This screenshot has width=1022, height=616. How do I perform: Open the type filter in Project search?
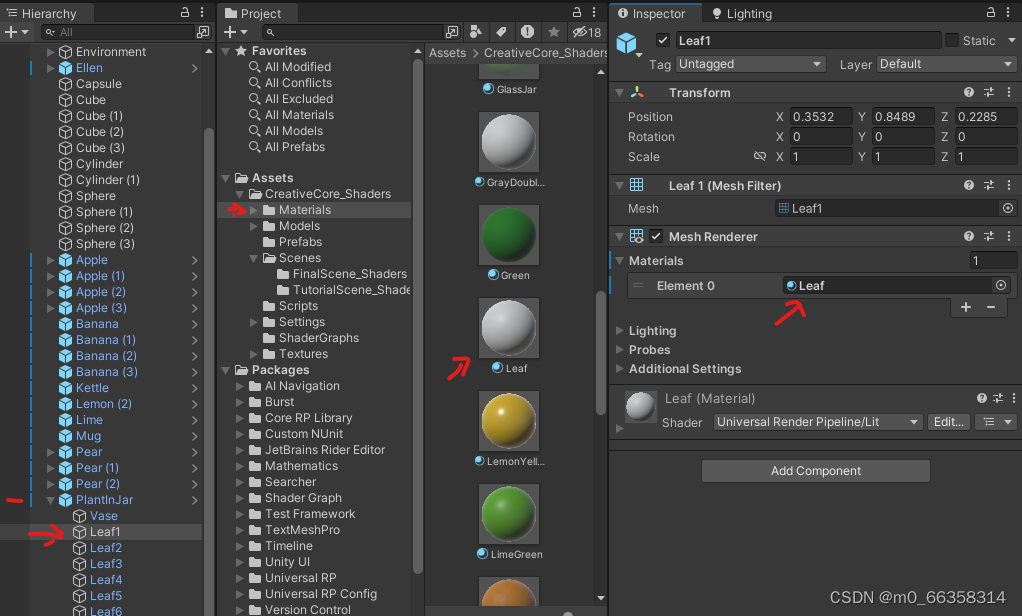click(x=475, y=31)
